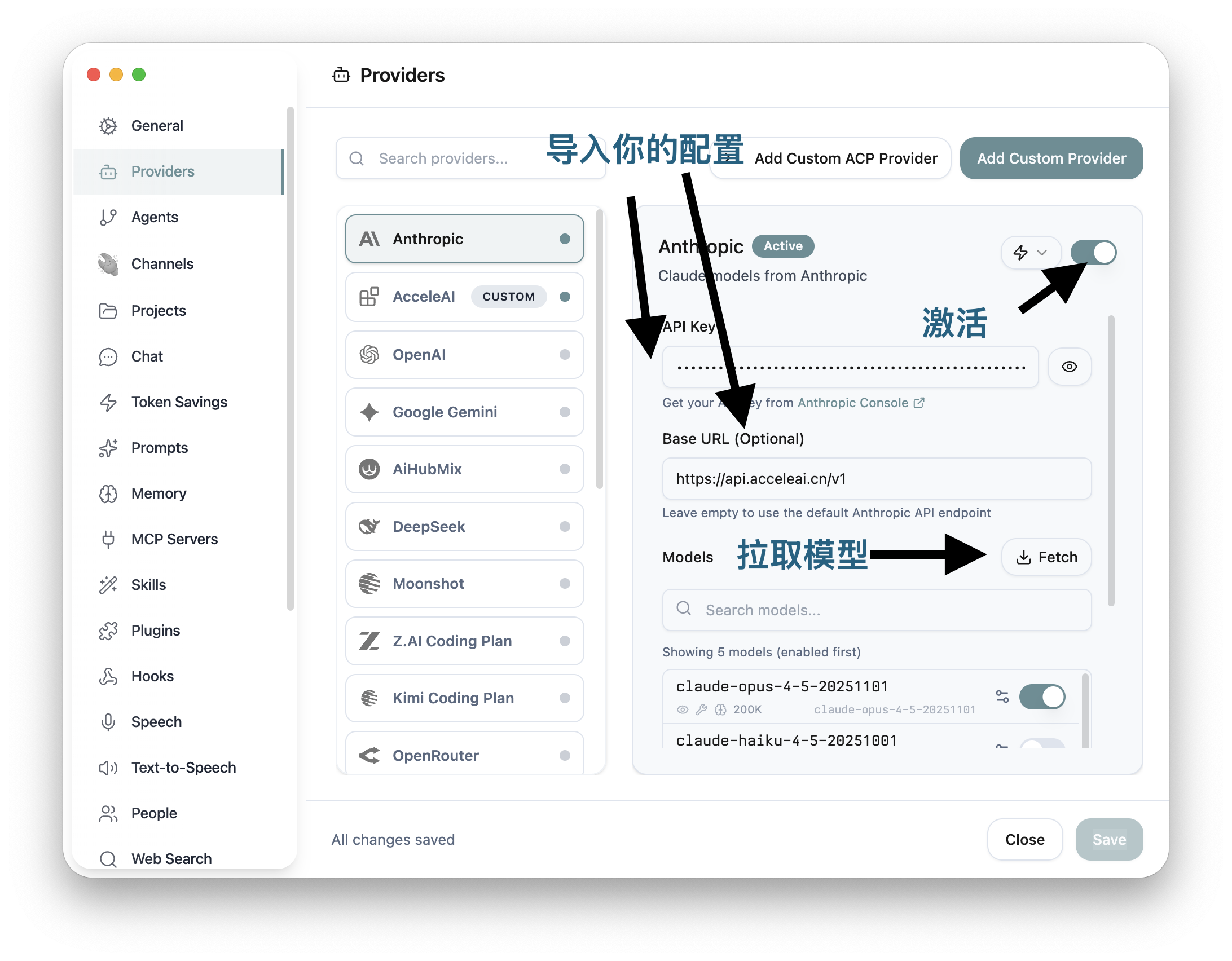Image resolution: width=1232 pixels, height=961 pixels.
Task: Open MCP Servers in the sidebar
Action: 173,539
